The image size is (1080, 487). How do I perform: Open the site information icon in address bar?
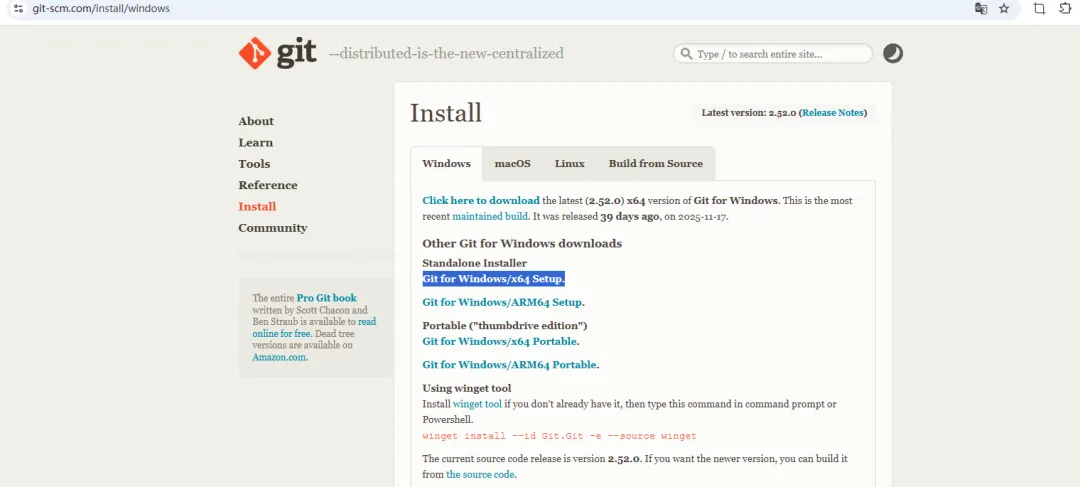[19, 9]
